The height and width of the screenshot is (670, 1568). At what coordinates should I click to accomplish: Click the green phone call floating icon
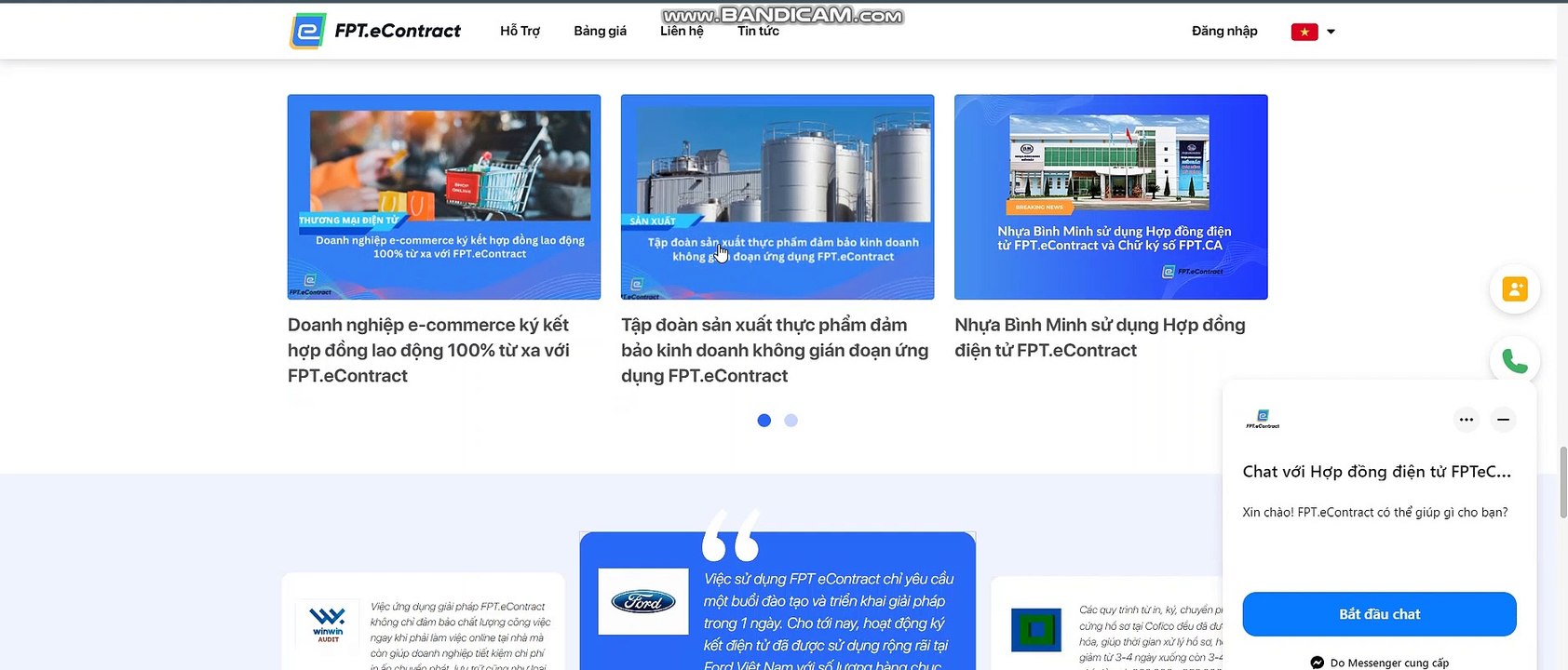click(1515, 361)
